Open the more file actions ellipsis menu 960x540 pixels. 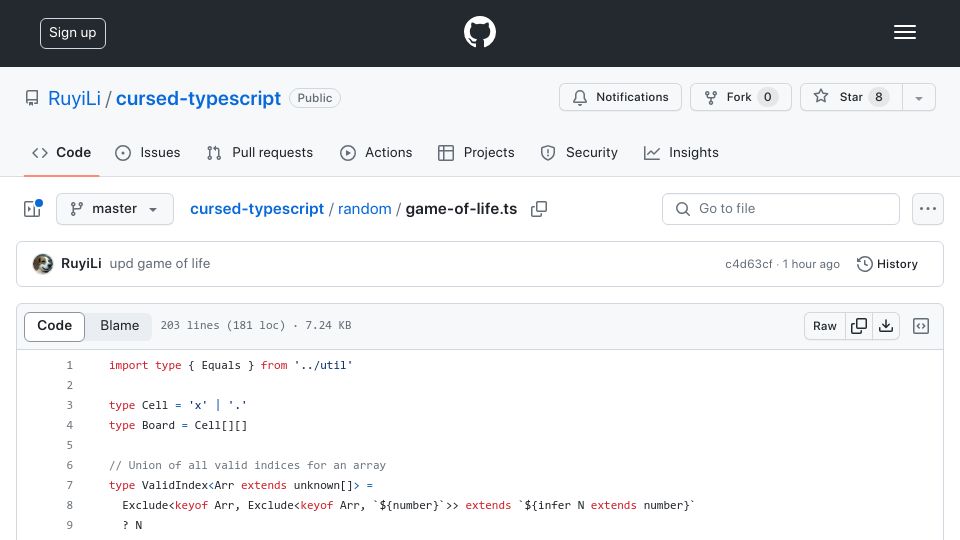[x=928, y=209]
